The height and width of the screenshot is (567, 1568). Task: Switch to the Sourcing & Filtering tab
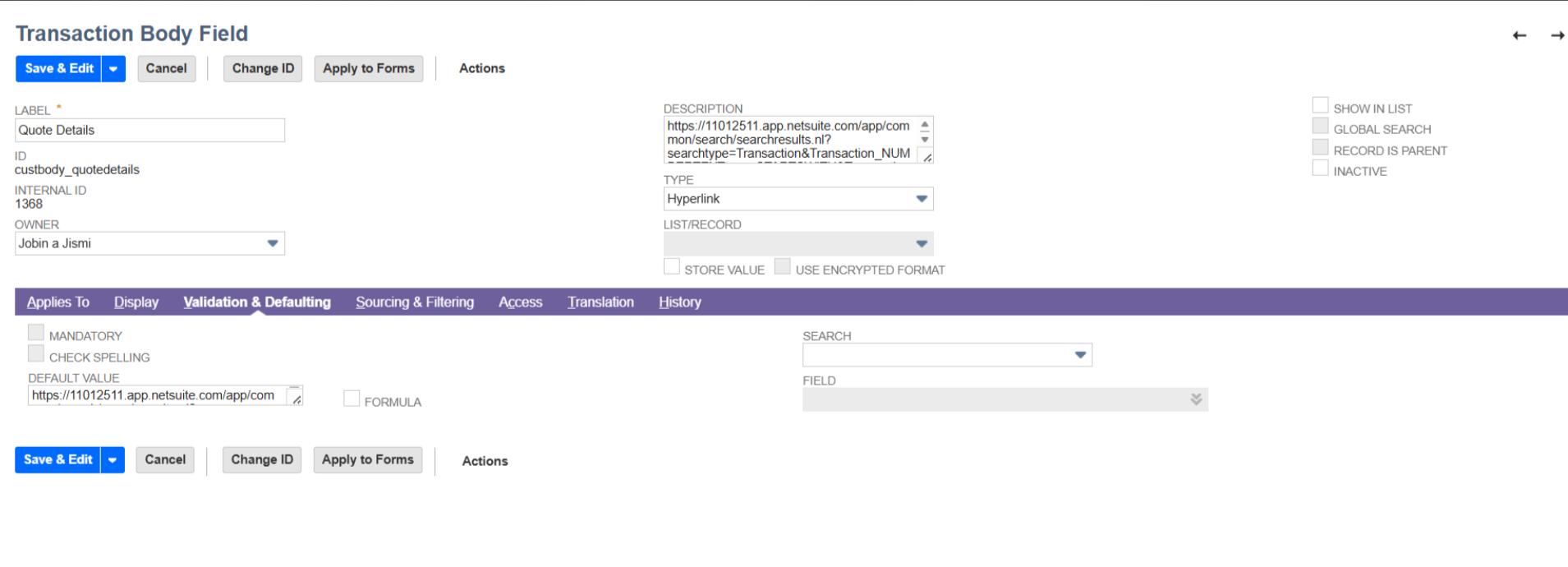click(x=415, y=302)
